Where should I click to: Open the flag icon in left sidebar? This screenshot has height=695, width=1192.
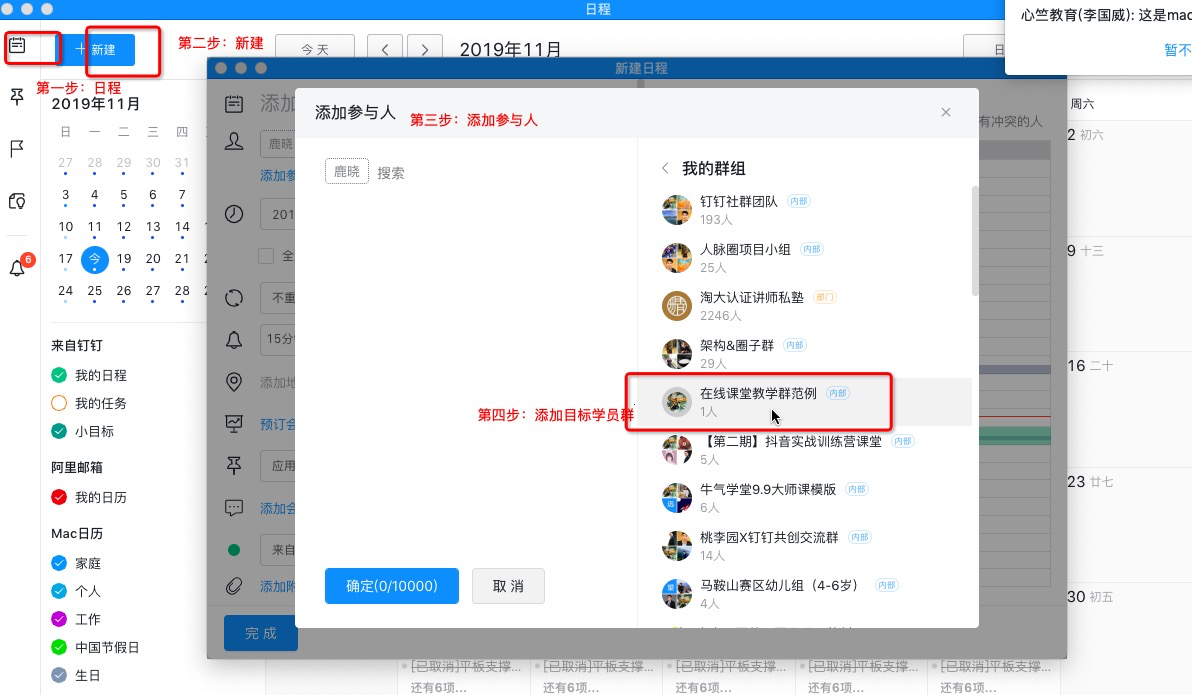(17, 148)
